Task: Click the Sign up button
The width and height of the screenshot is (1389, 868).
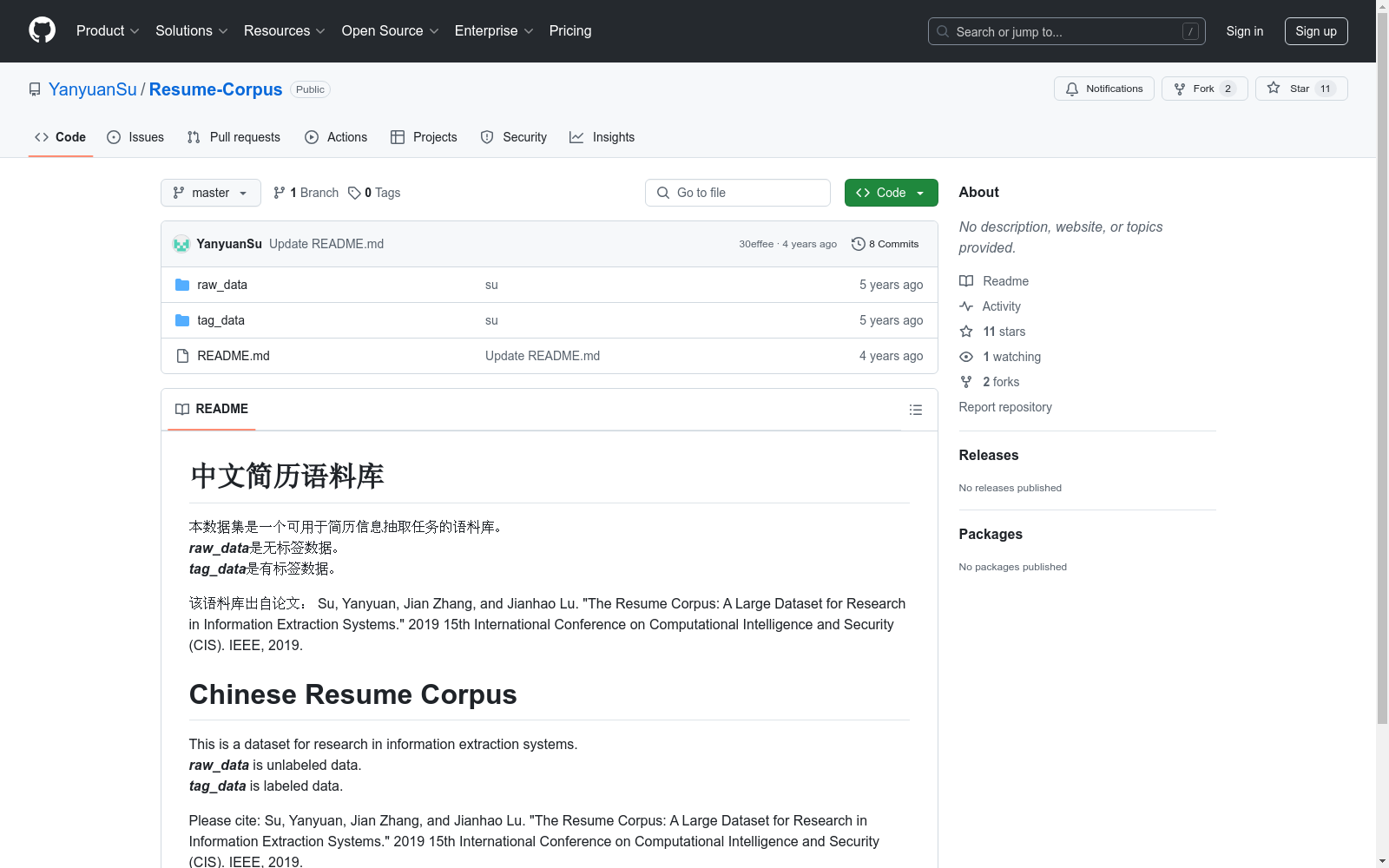Action: (x=1316, y=31)
